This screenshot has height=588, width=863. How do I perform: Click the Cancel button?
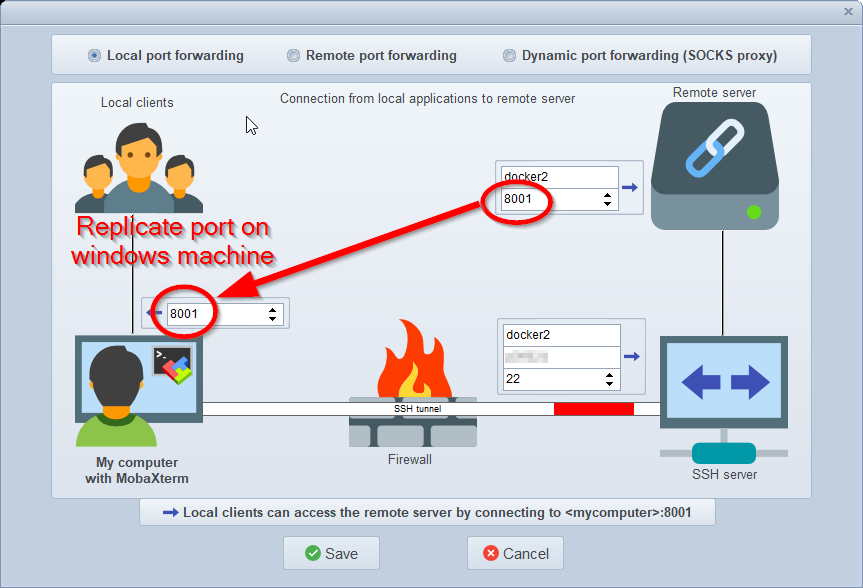coord(515,553)
